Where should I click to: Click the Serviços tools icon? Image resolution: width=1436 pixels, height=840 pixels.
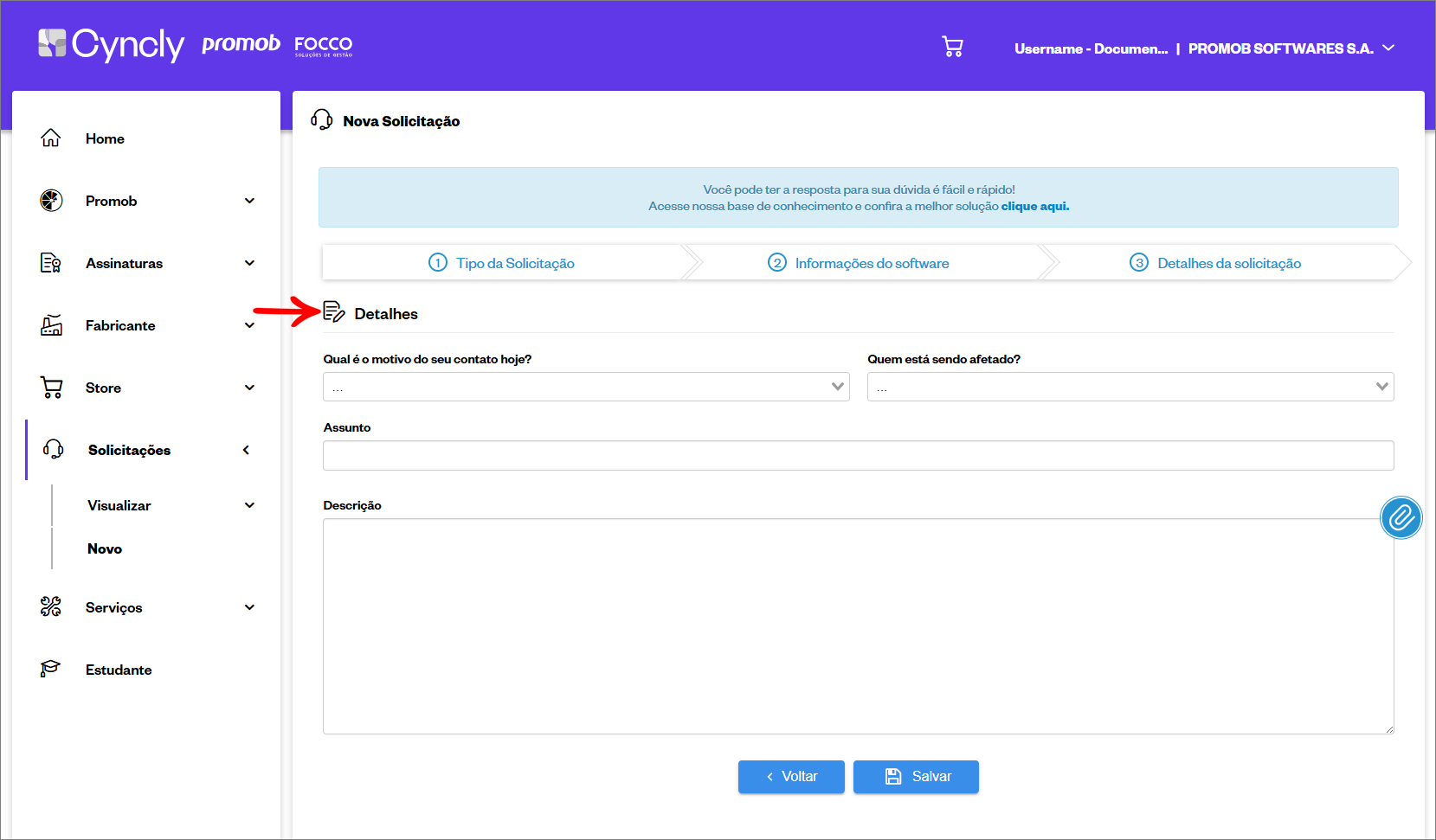click(x=51, y=607)
